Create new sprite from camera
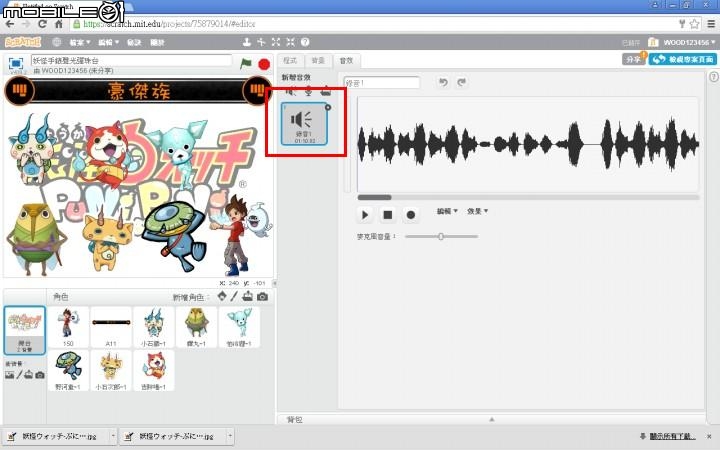Viewport: 720px width, 450px height. pyautogui.click(x=262, y=297)
